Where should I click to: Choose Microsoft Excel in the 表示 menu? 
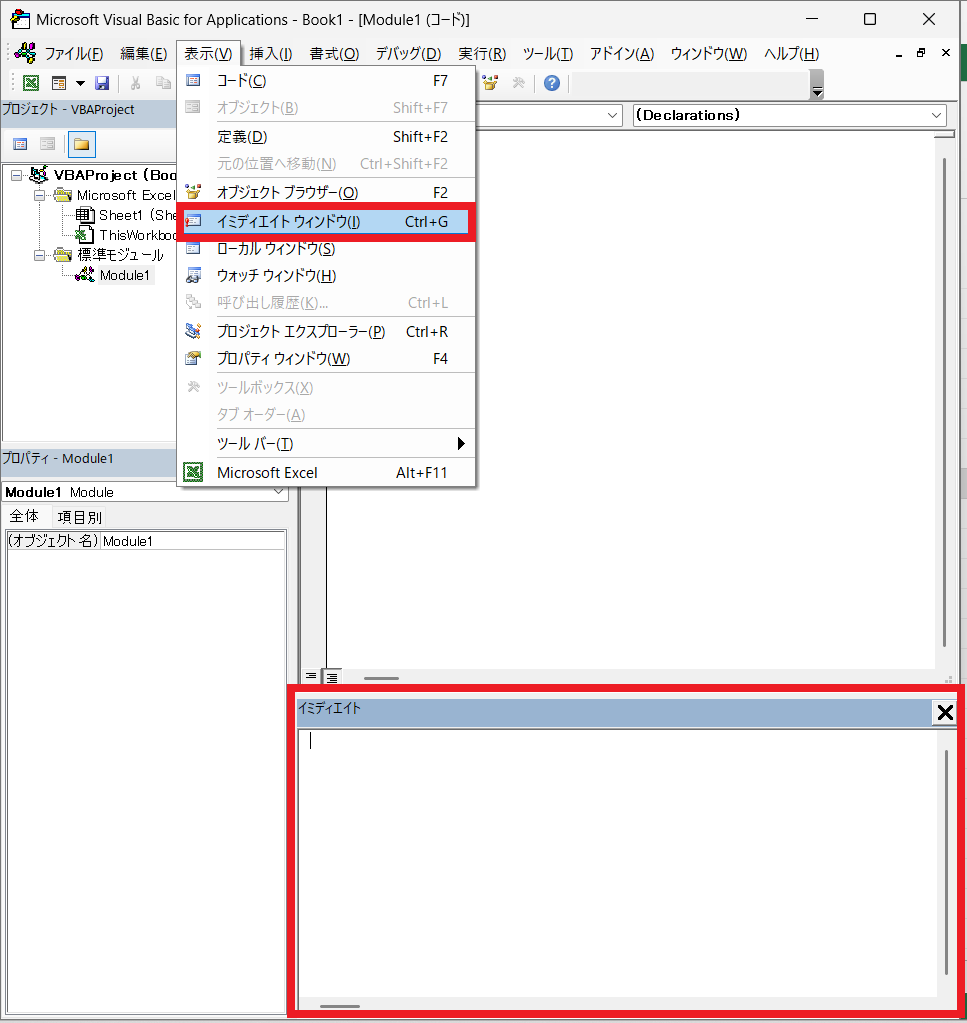(326, 472)
